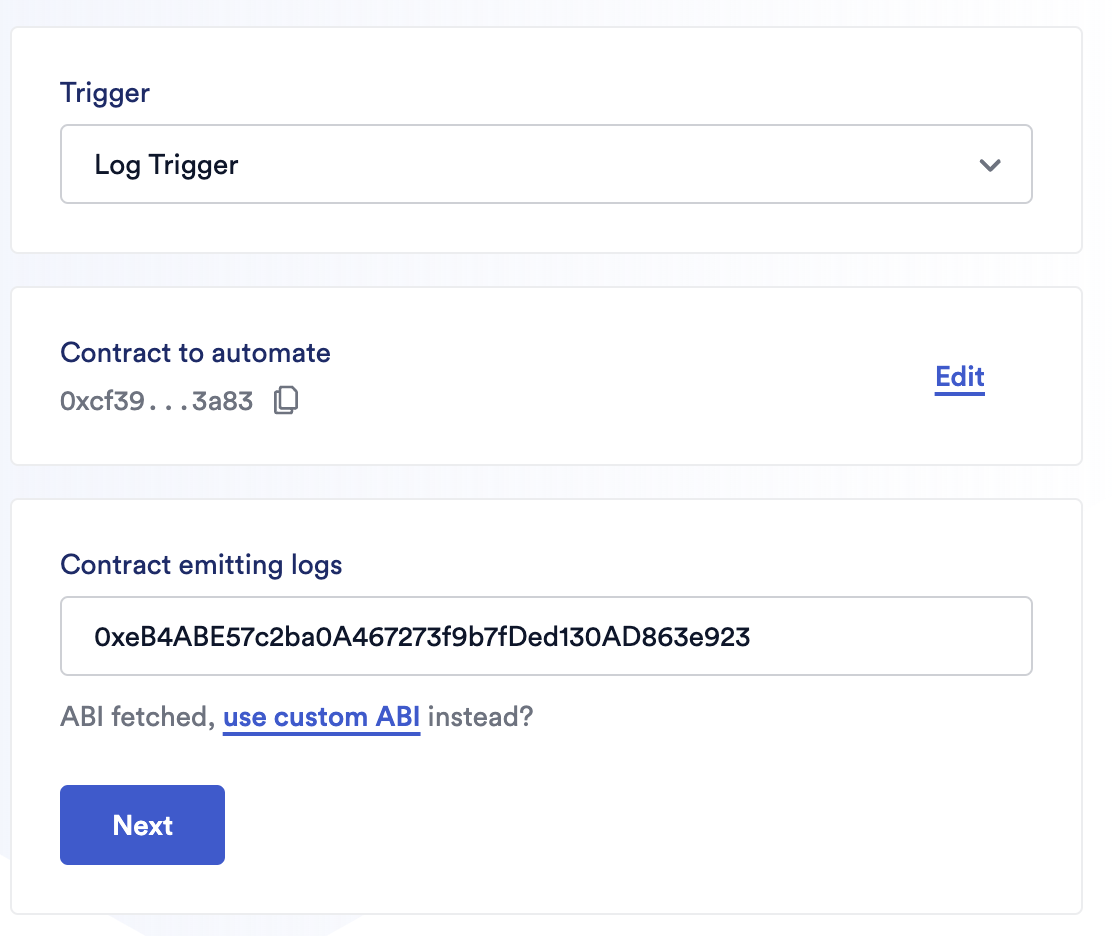1112x936 pixels.
Task: Click the Trigger dropdown chevron arrow
Action: click(990, 165)
